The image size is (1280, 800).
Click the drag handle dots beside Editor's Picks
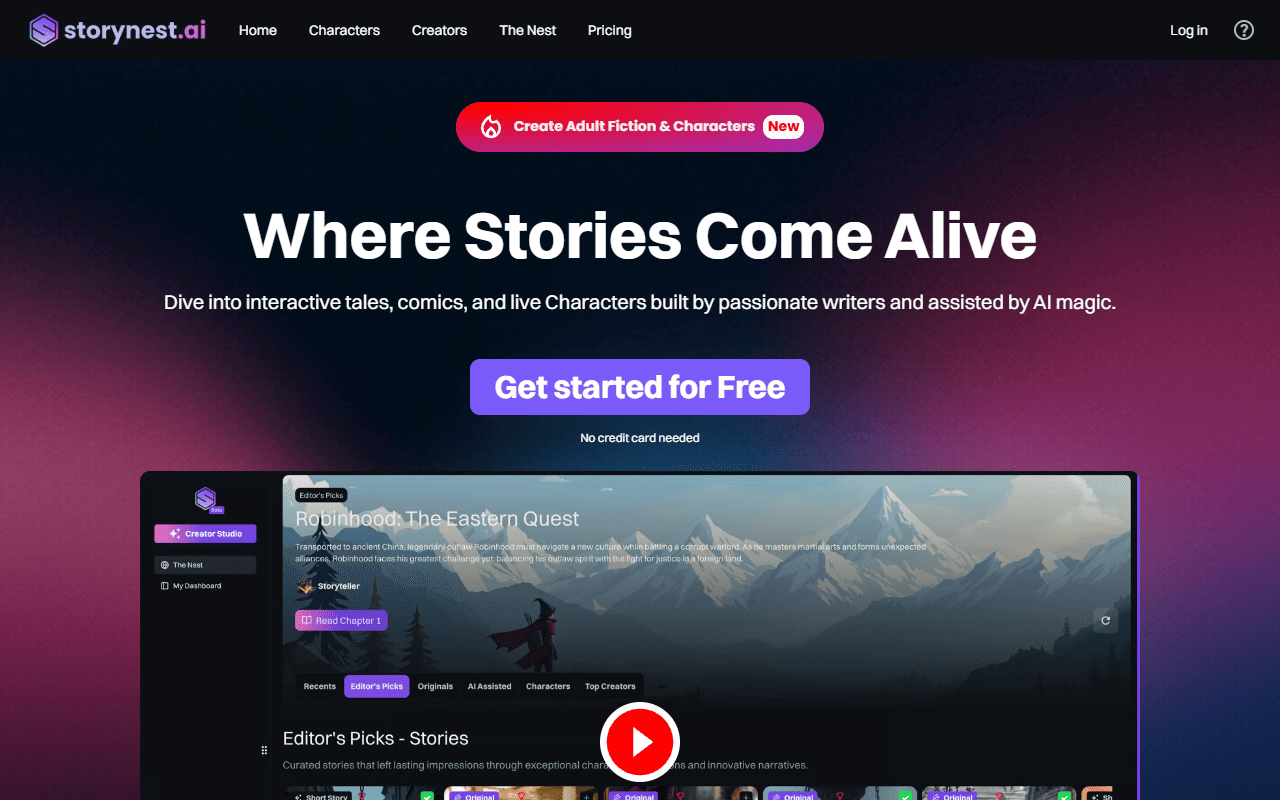click(264, 750)
